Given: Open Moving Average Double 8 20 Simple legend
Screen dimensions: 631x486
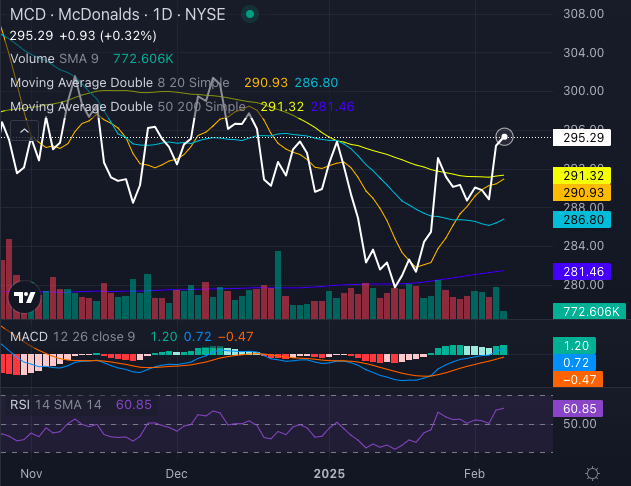Looking at the screenshot, I should point(120,82).
